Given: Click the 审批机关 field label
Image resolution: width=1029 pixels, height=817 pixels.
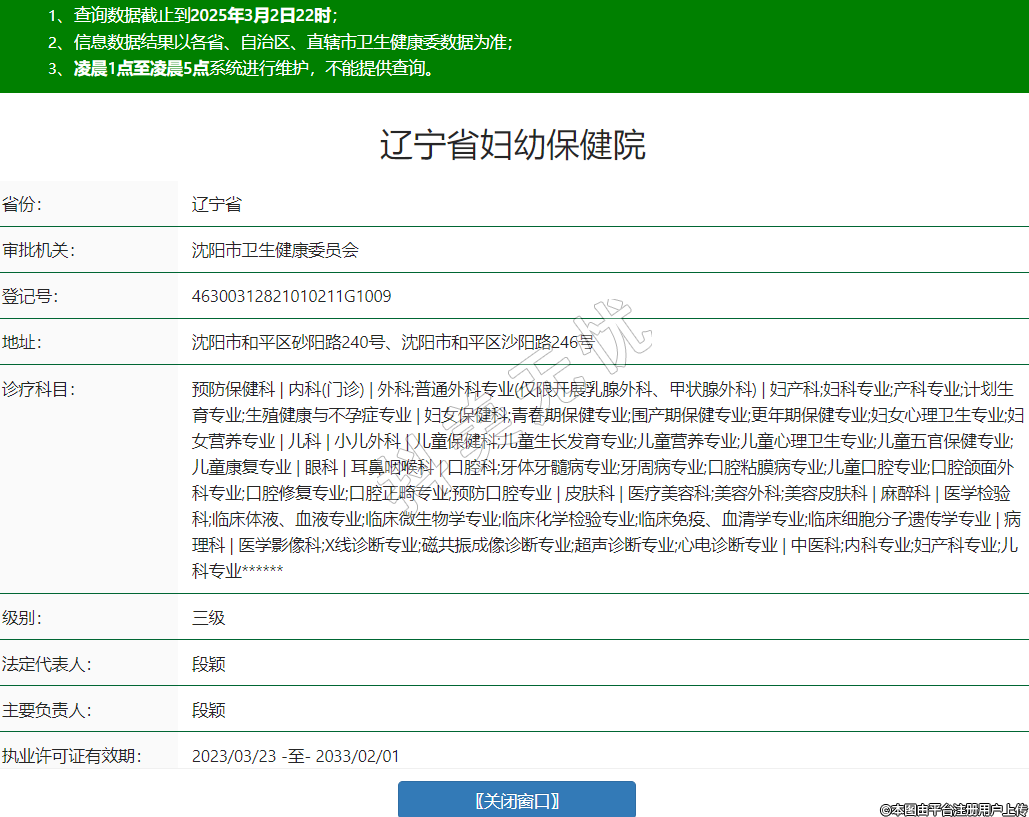Looking at the screenshot, I should 37,250.
